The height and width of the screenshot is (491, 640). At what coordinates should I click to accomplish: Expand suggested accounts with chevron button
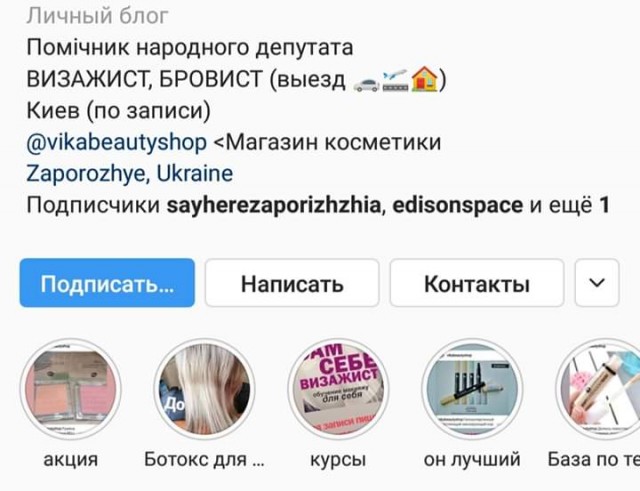[x=597, y=282]
